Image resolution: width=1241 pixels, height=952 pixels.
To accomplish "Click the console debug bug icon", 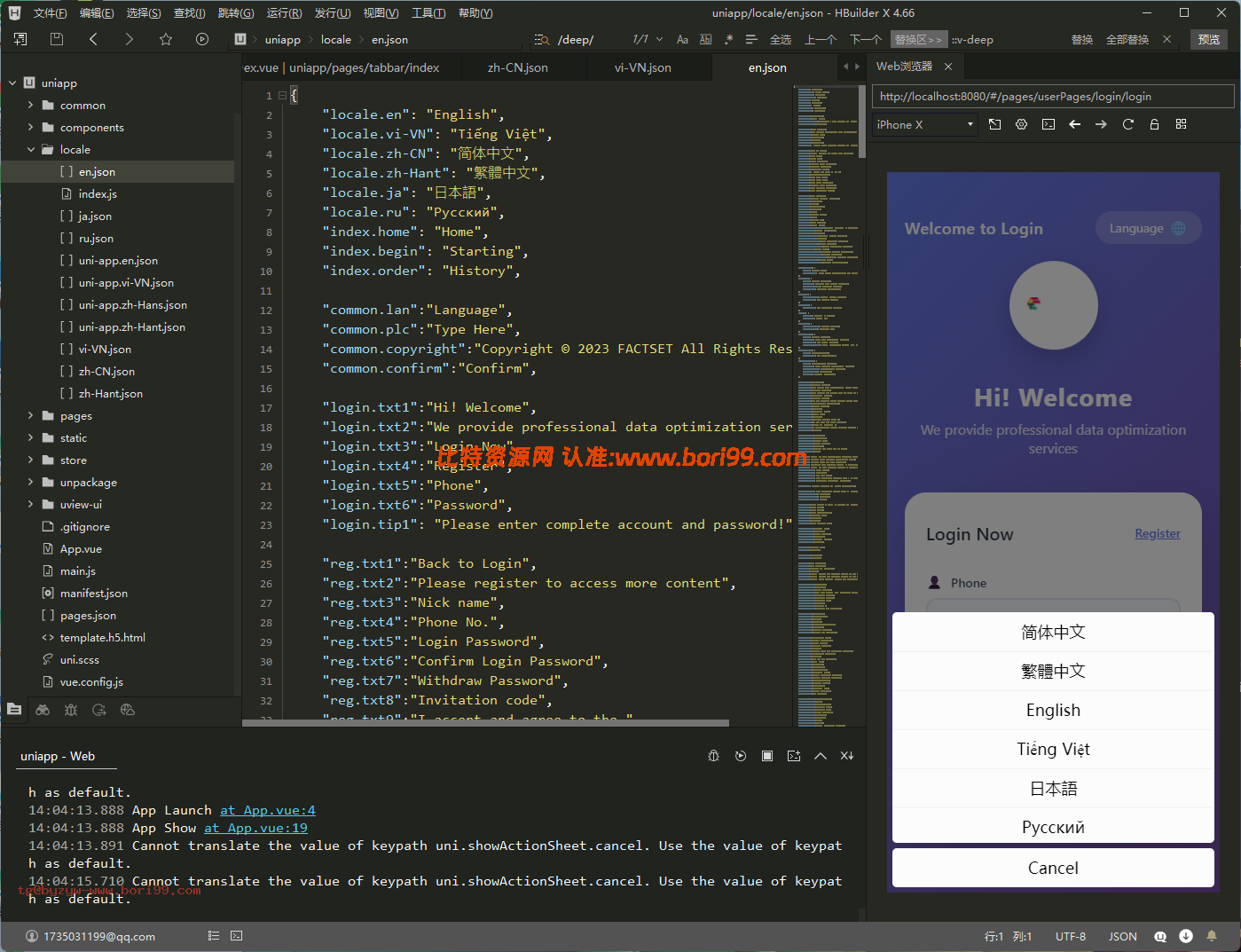I will pos(714,756).
